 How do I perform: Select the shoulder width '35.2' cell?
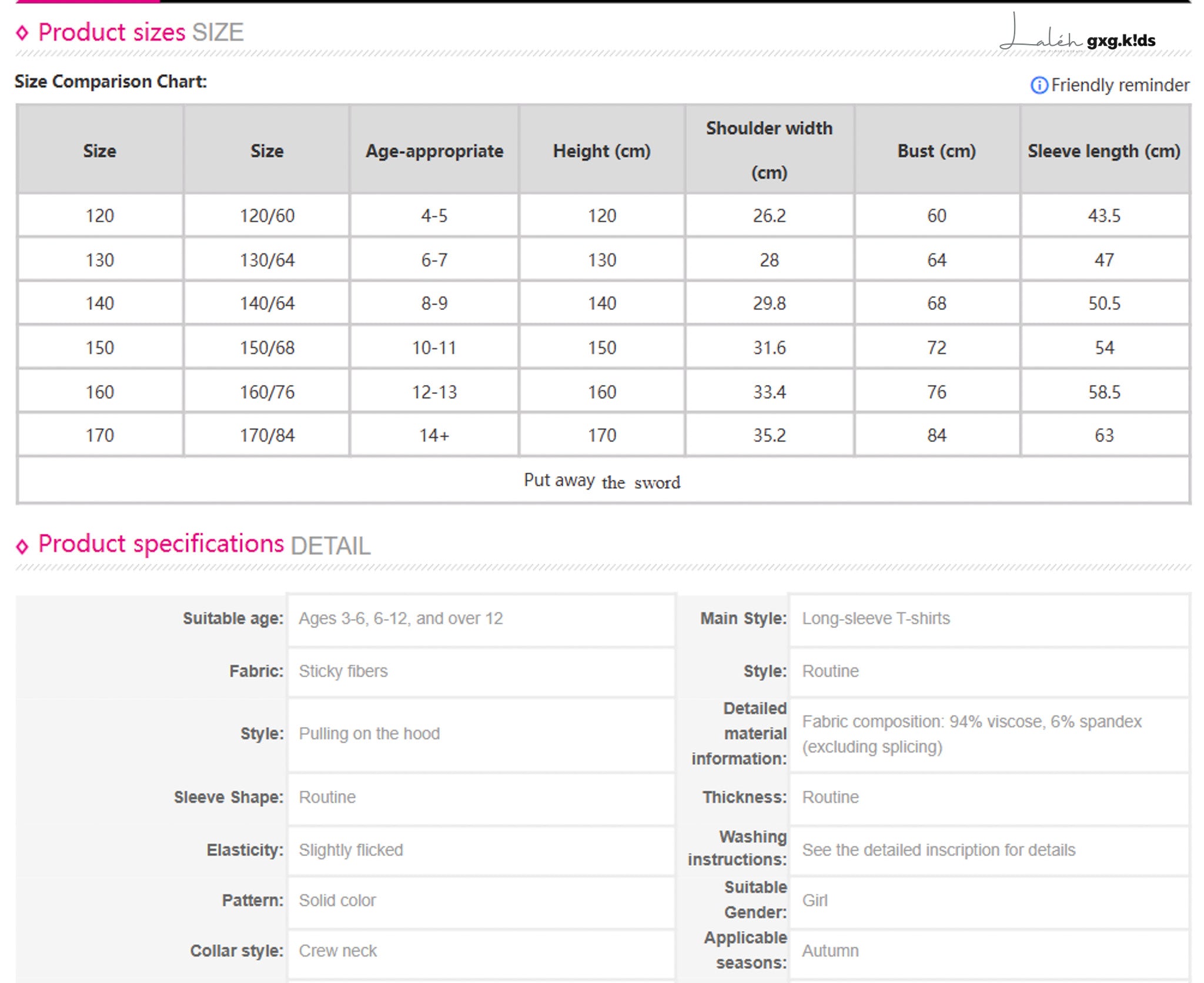click(x=770, y=436)
